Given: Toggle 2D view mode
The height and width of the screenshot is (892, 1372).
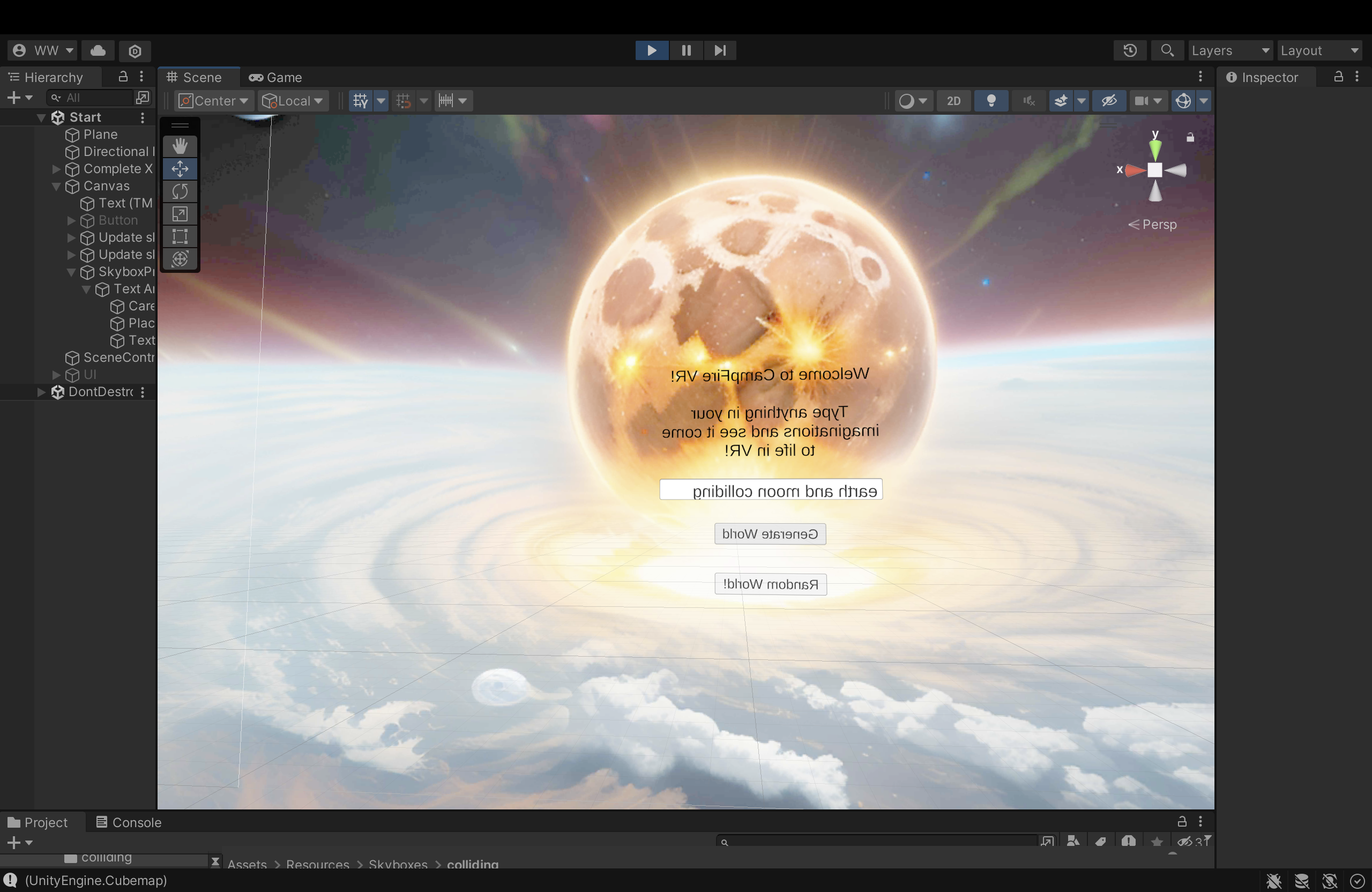Looking at the screenshot, I should (x=953, y=101).
